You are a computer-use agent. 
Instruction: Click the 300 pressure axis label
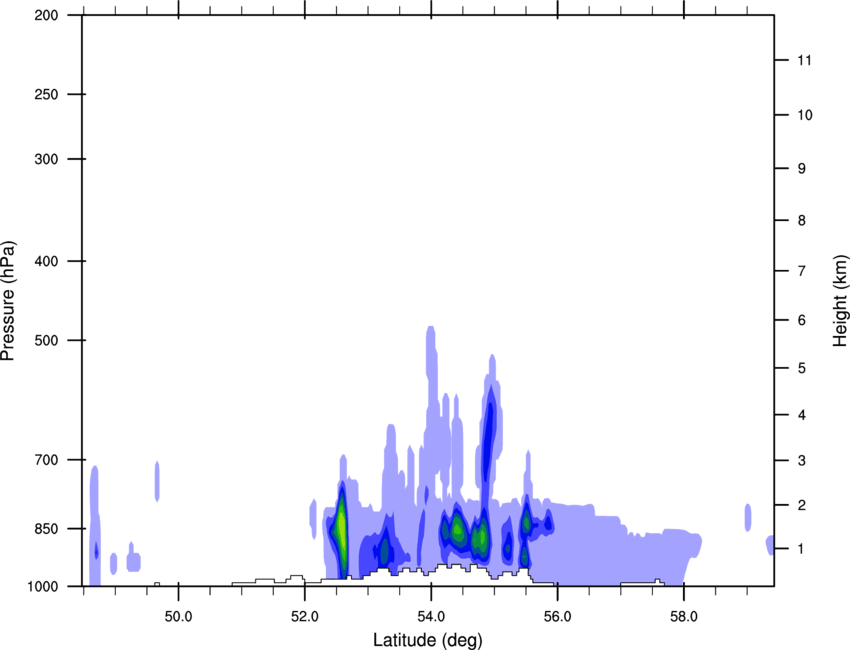click(x=46, y=159)
